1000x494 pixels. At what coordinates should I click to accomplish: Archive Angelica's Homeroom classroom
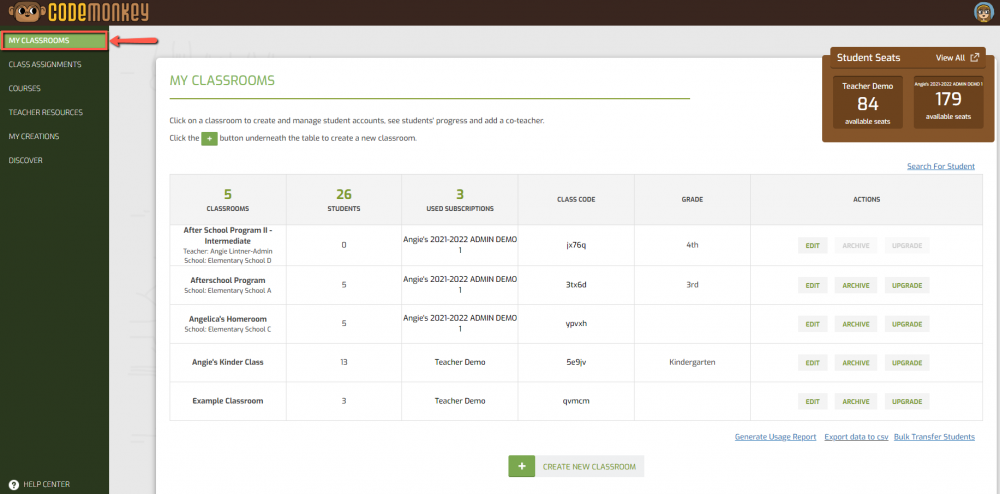856,324
